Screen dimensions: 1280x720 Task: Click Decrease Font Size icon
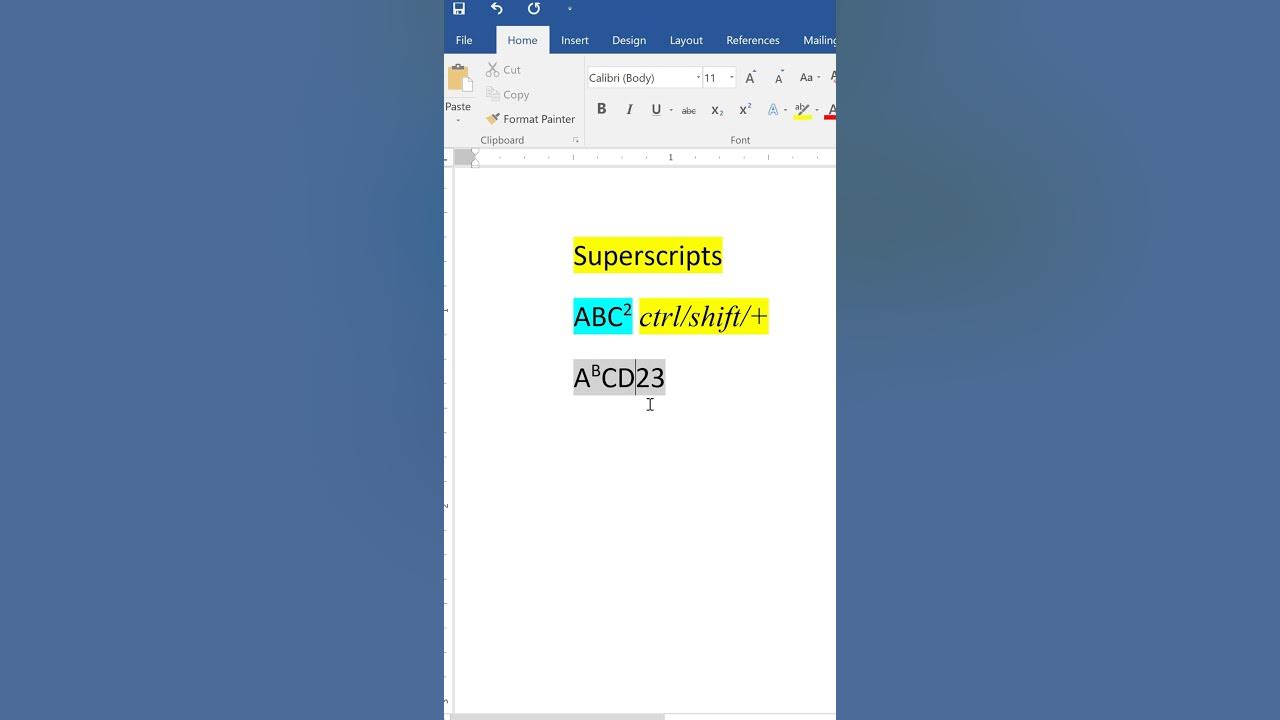[x=779, y=78]
